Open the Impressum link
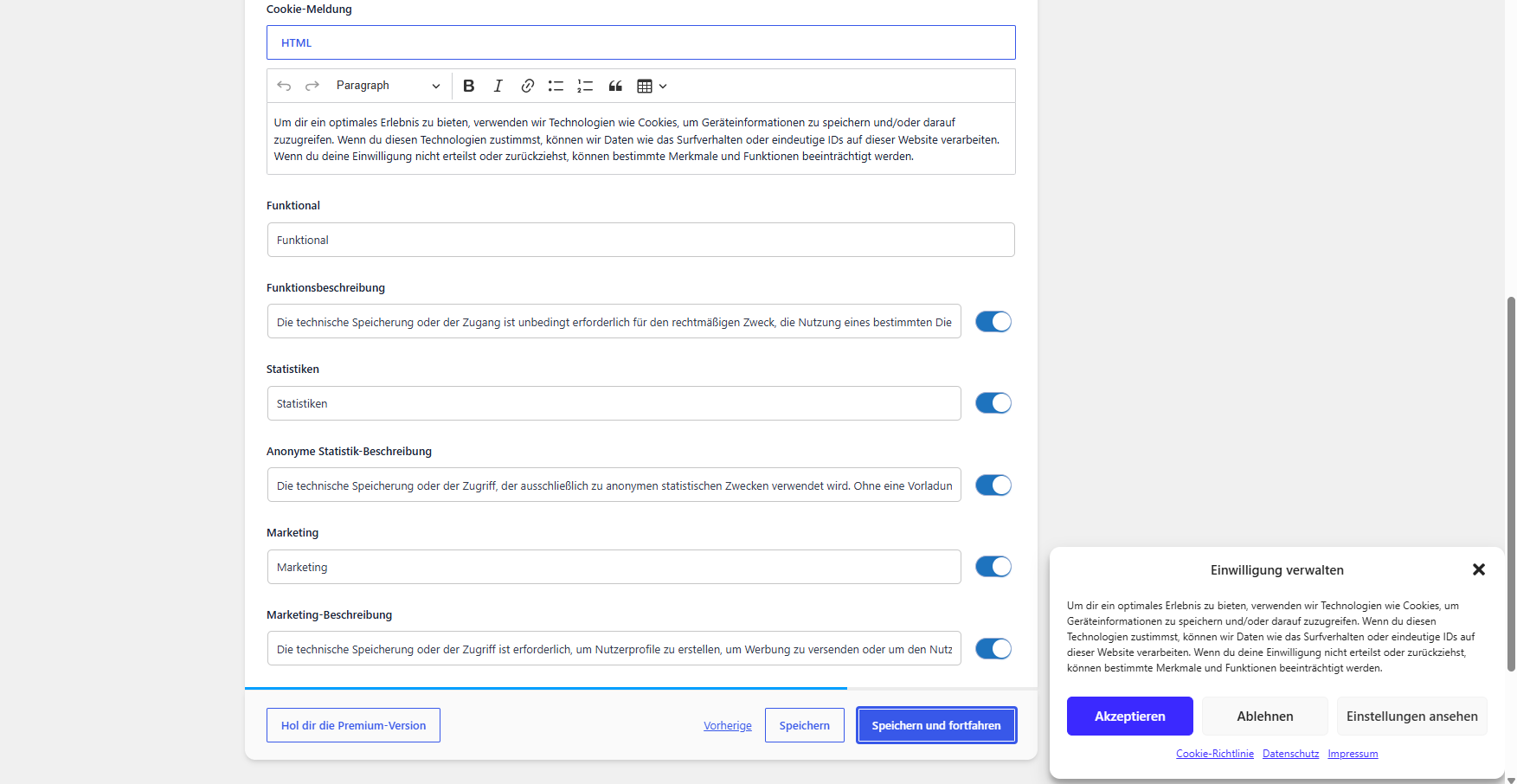This screenshot has width=1517, height=784. 1353,754
